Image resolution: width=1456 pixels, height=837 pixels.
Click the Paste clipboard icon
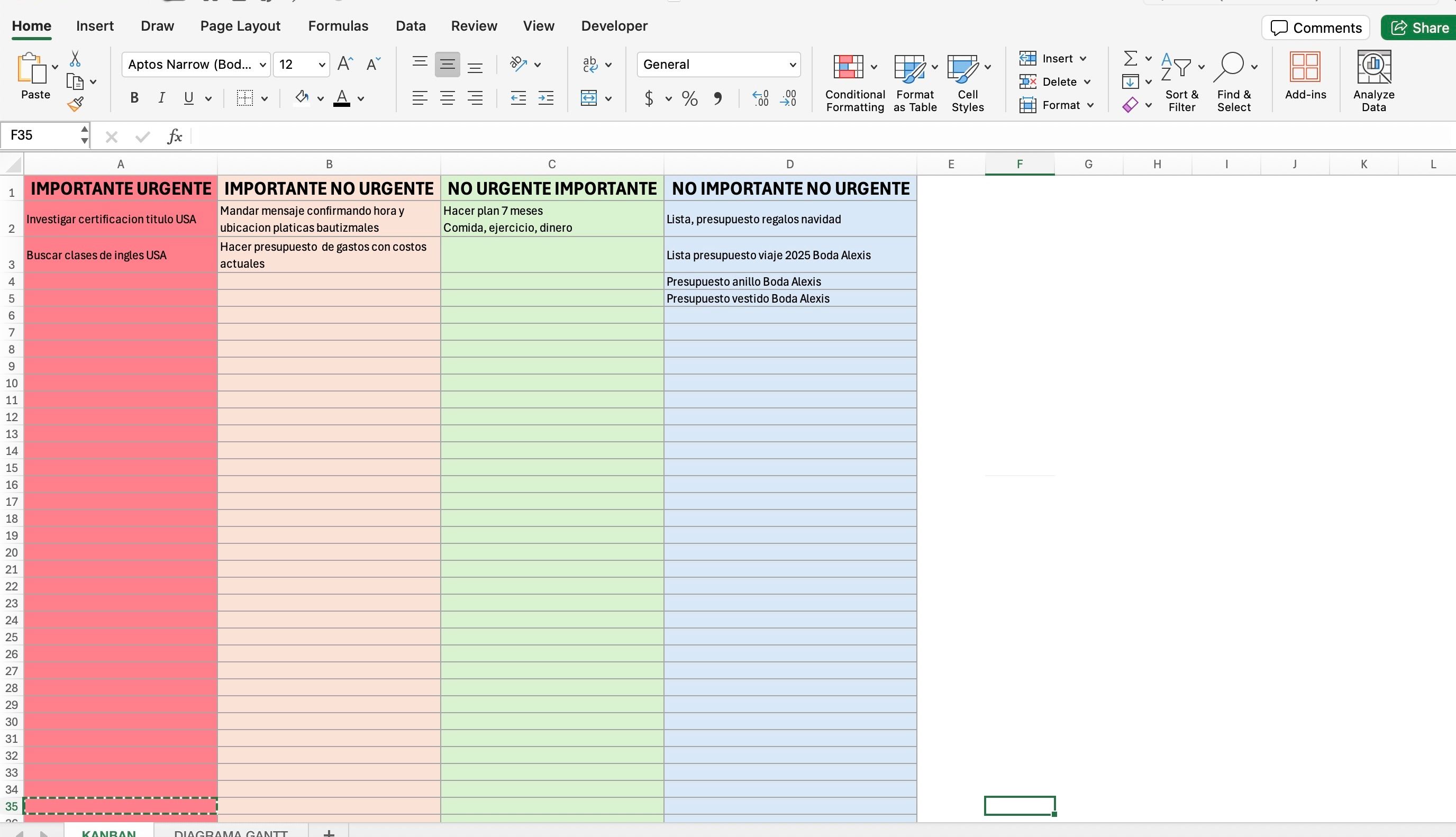click(x=32, y=68)
